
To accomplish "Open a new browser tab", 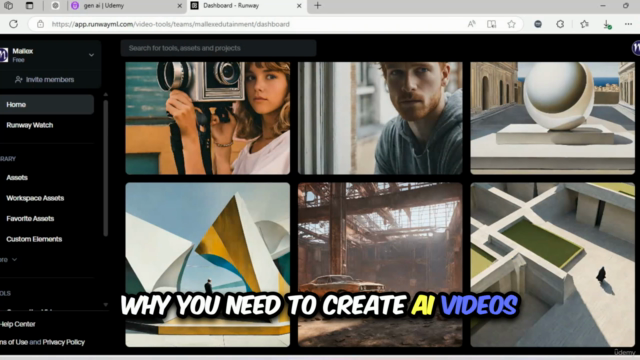I will pyautogui.click(x=318, y=6).
